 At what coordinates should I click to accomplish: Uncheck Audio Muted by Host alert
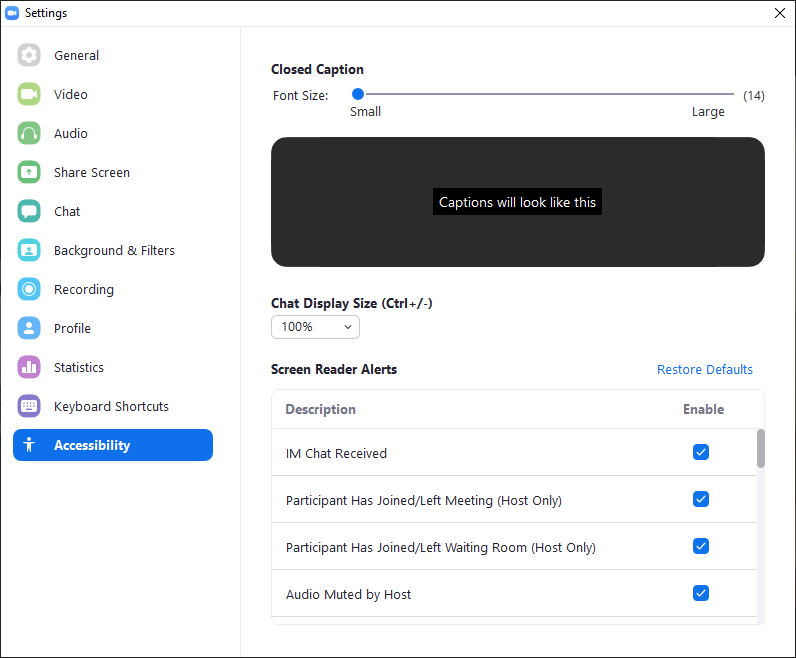tap(701, 593)
